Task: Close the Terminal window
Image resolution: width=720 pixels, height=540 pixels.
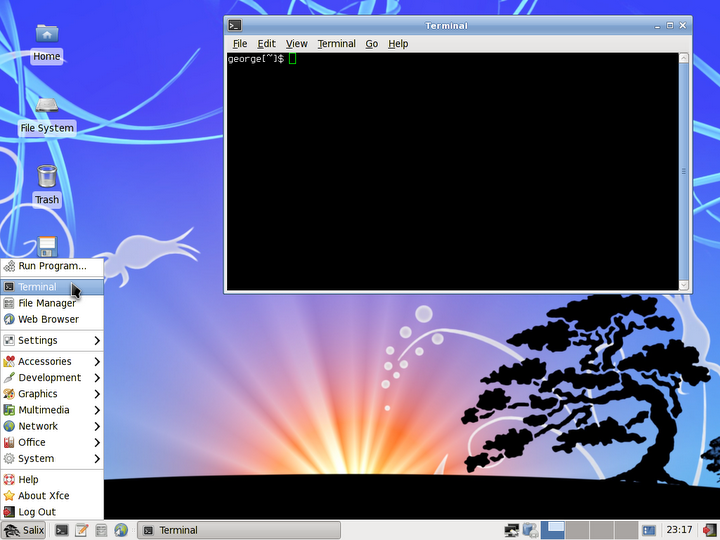Action: (682, 26)
